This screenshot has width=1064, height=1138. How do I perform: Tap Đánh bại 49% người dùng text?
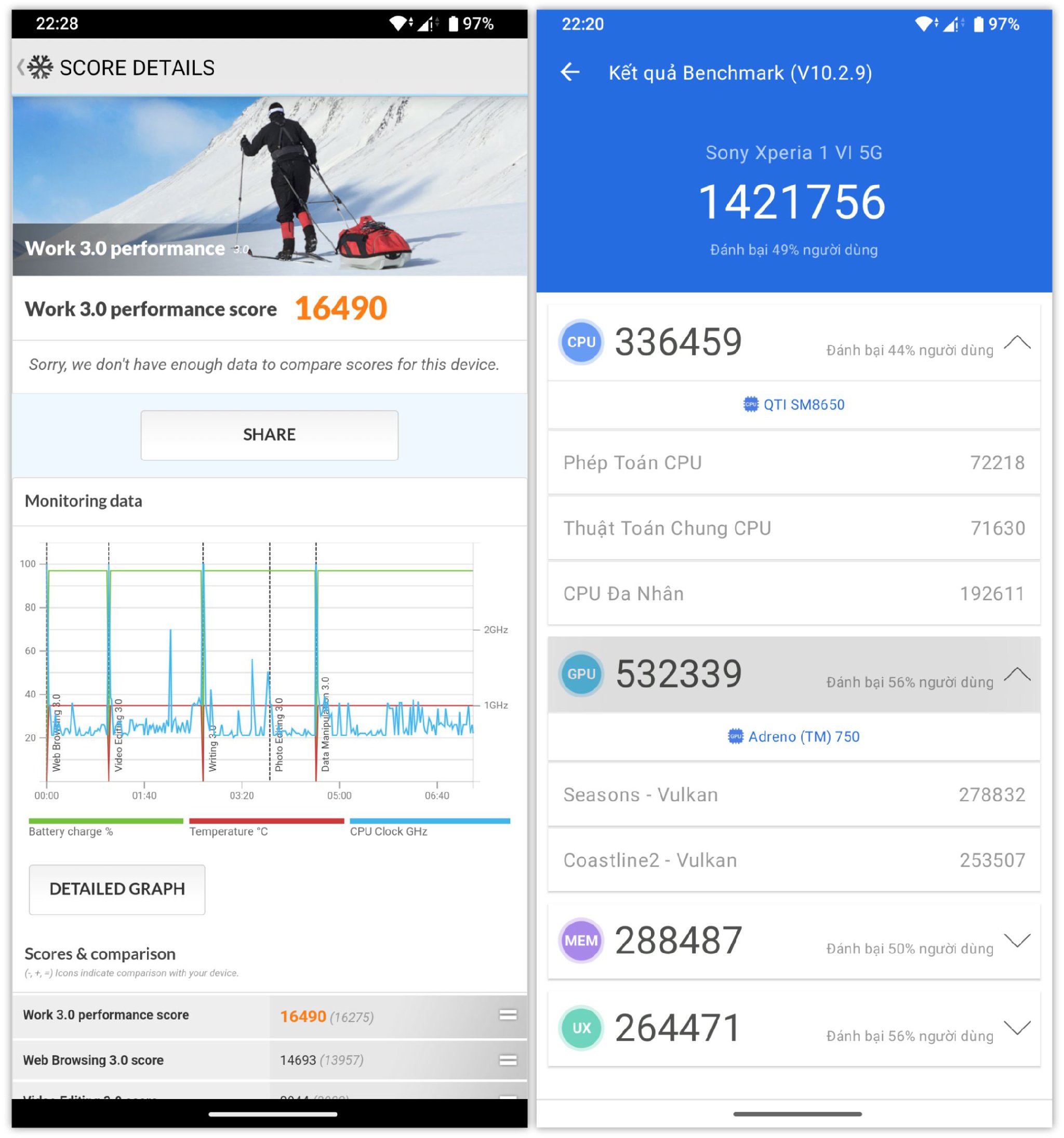[794, 249]
